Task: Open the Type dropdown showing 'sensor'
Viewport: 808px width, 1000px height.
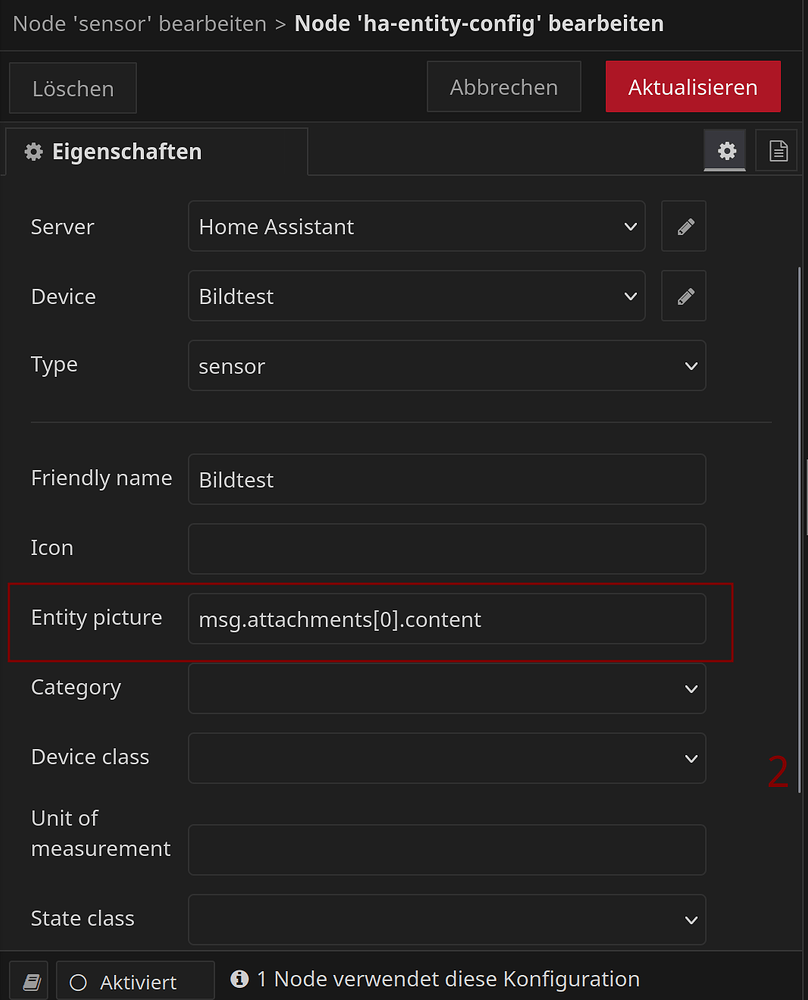Action: (x=447, y=366)
